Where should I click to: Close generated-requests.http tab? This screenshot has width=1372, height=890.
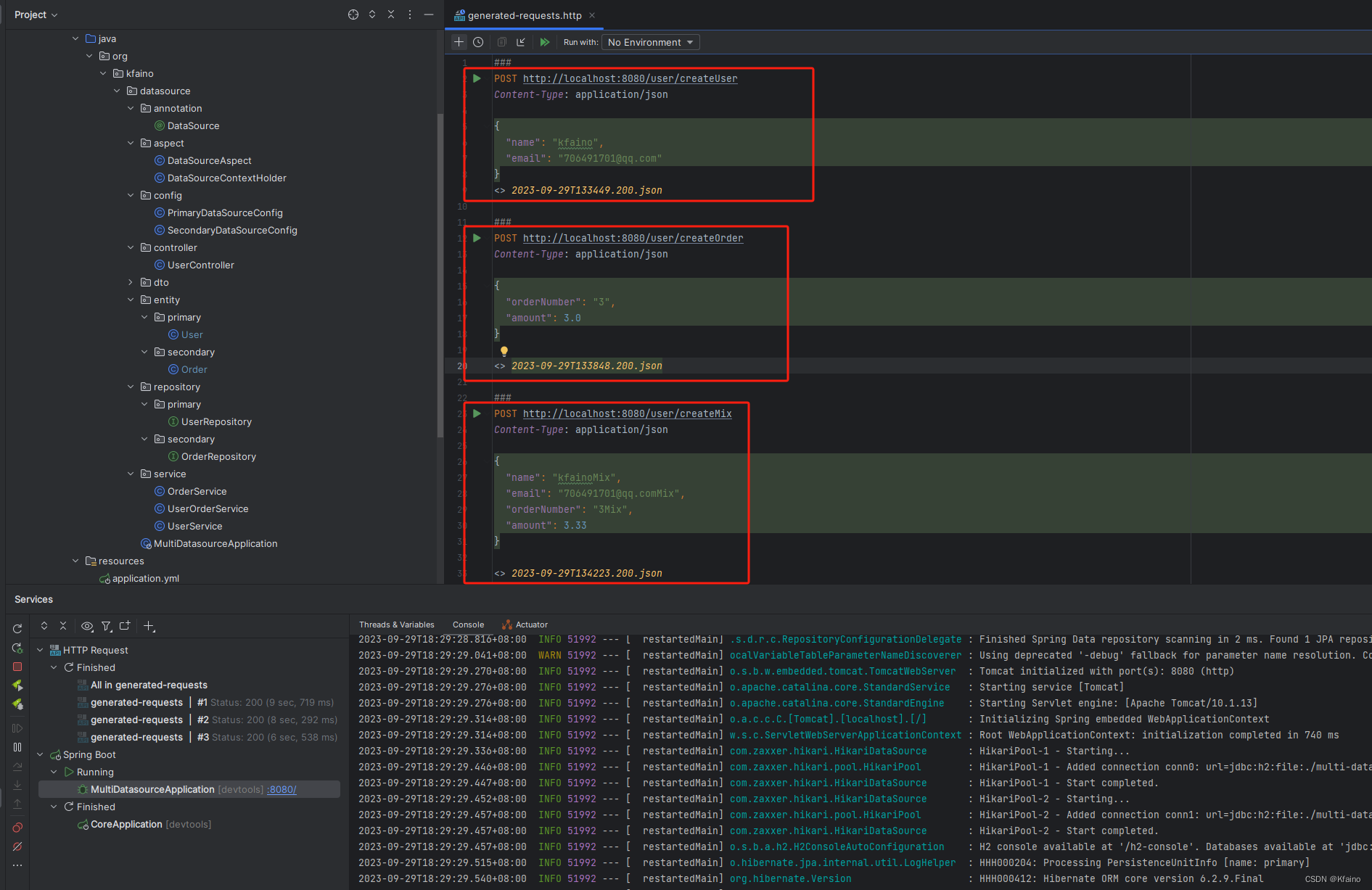click(592, 15)
